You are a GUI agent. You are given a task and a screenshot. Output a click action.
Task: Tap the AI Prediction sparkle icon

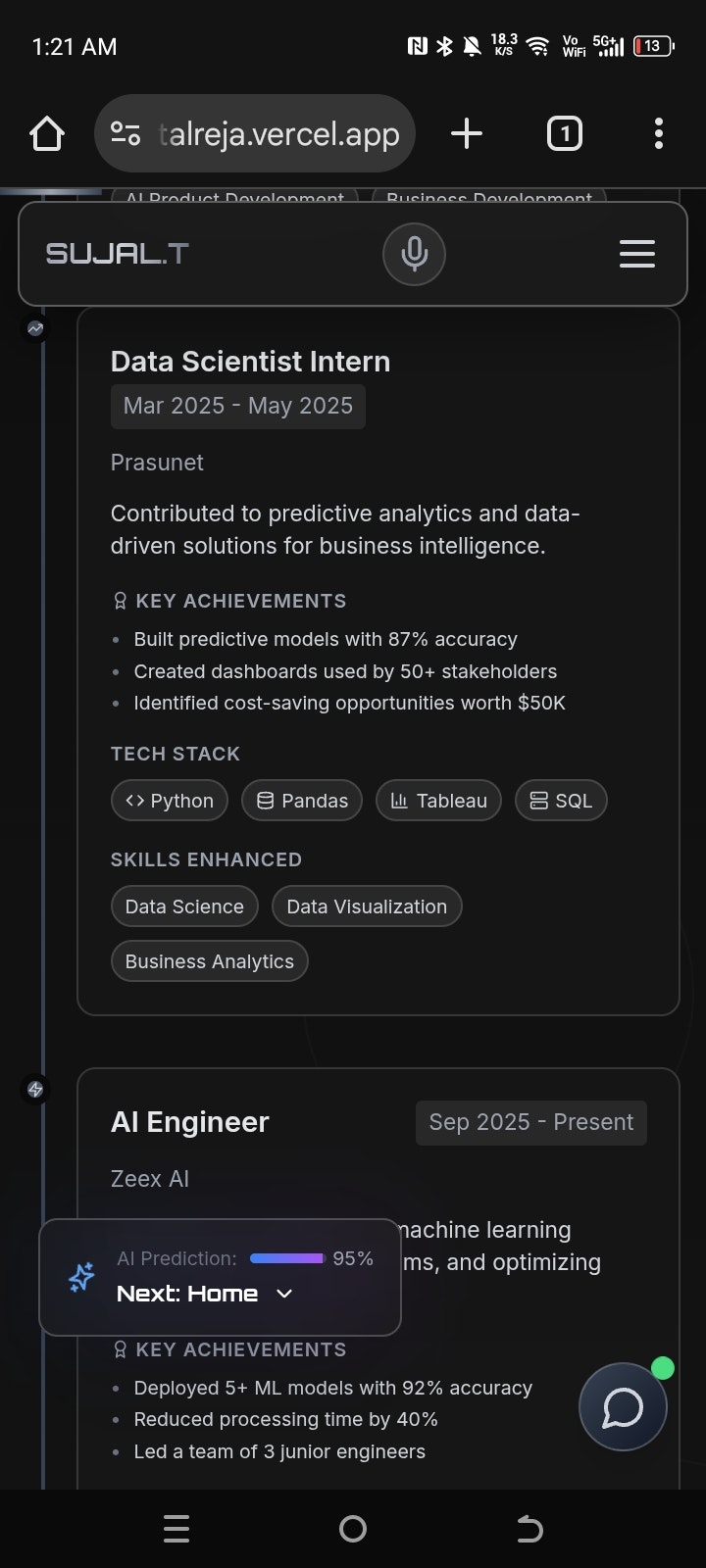(x=81, y=1277)
